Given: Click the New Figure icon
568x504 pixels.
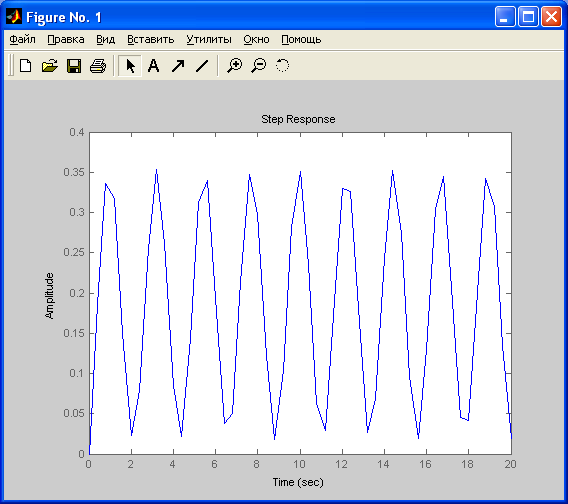Looking at the screenshot, I should (25, 66).
